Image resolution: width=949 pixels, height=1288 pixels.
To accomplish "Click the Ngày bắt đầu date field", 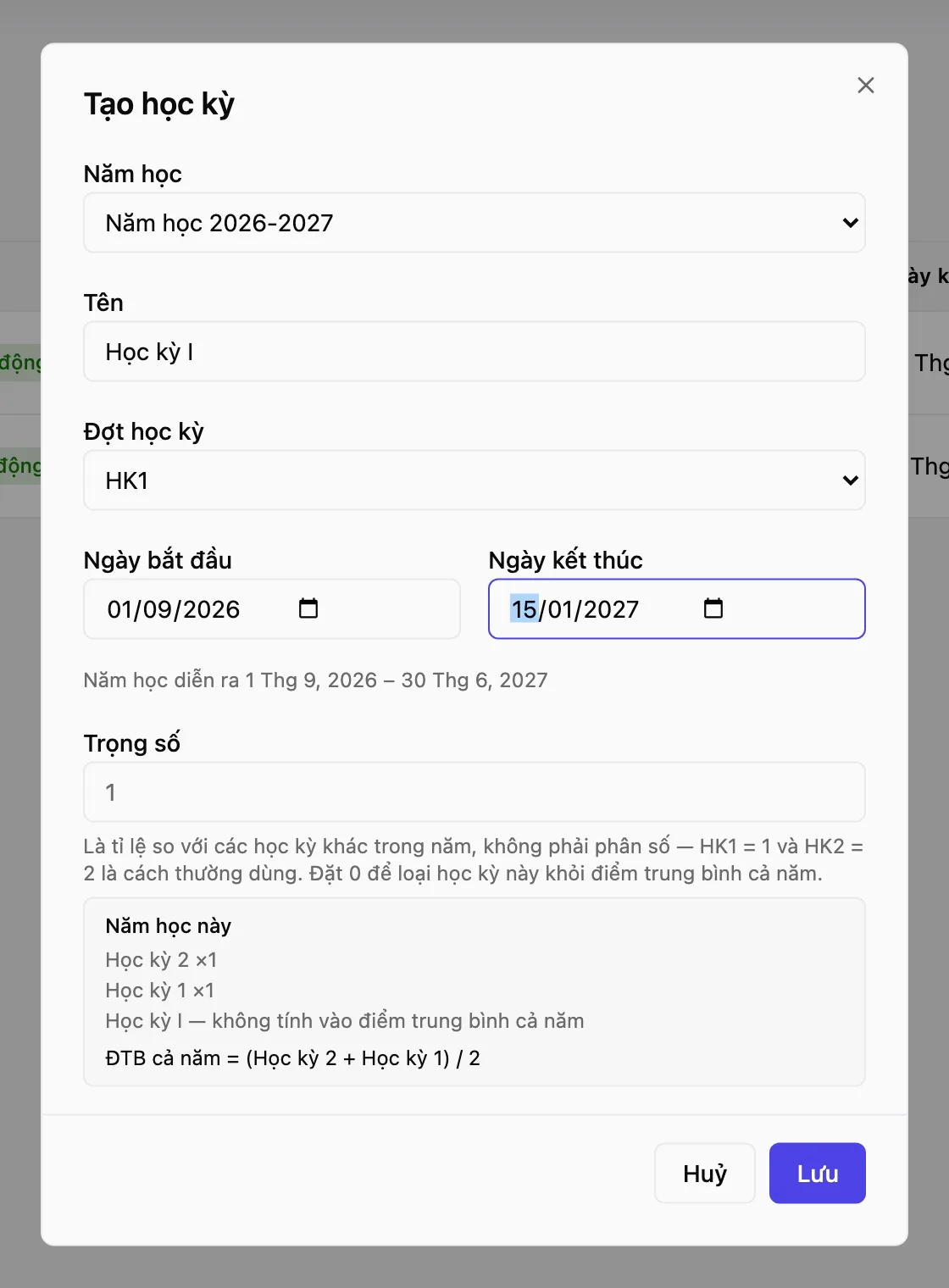I will 272,608.
